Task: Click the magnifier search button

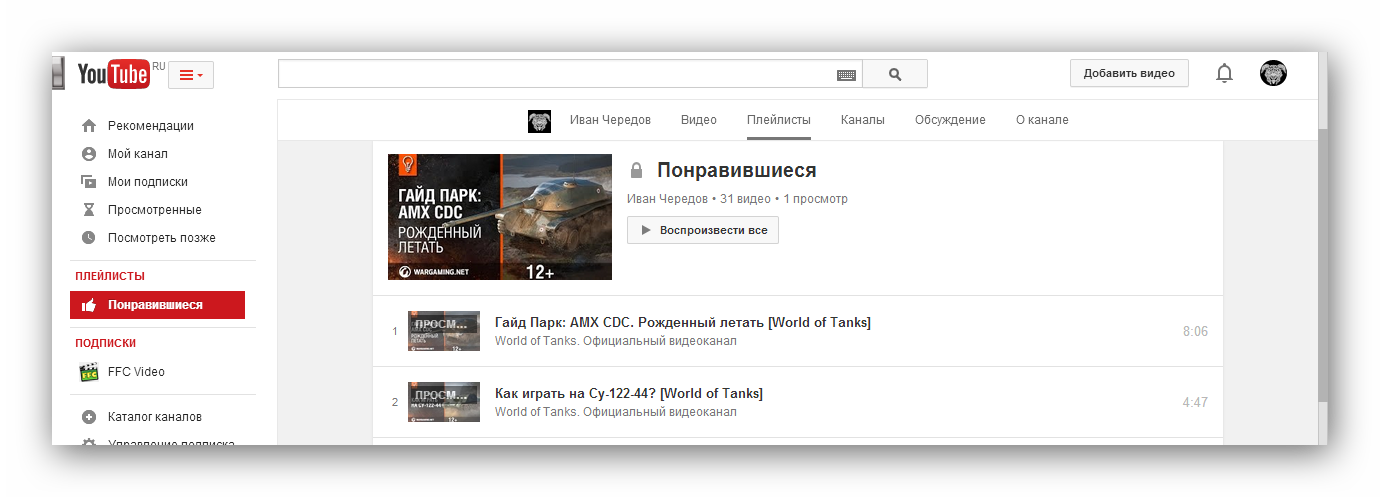Action: pos(895,74)
